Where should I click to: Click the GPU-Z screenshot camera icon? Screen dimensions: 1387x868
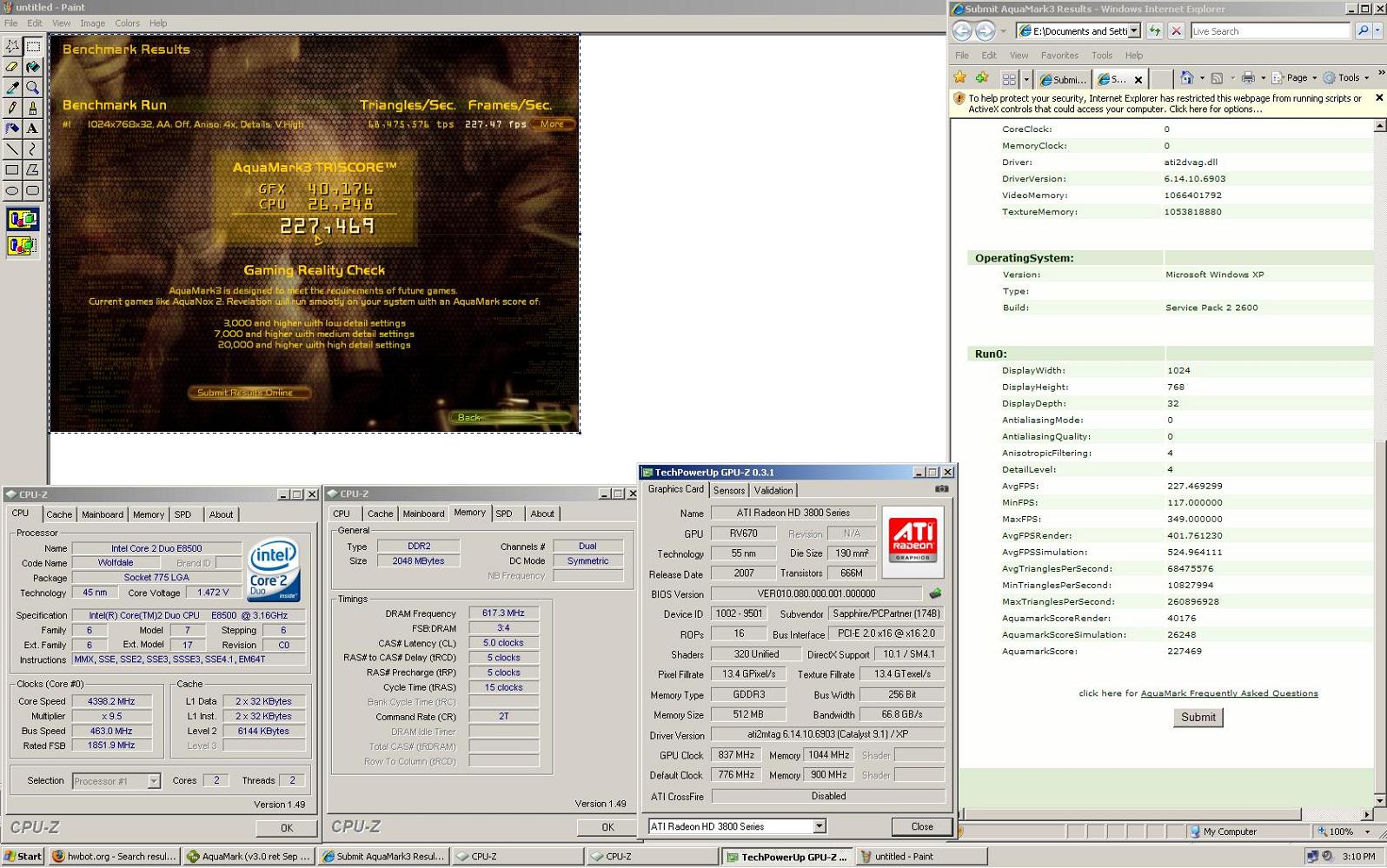pos(941,489)
